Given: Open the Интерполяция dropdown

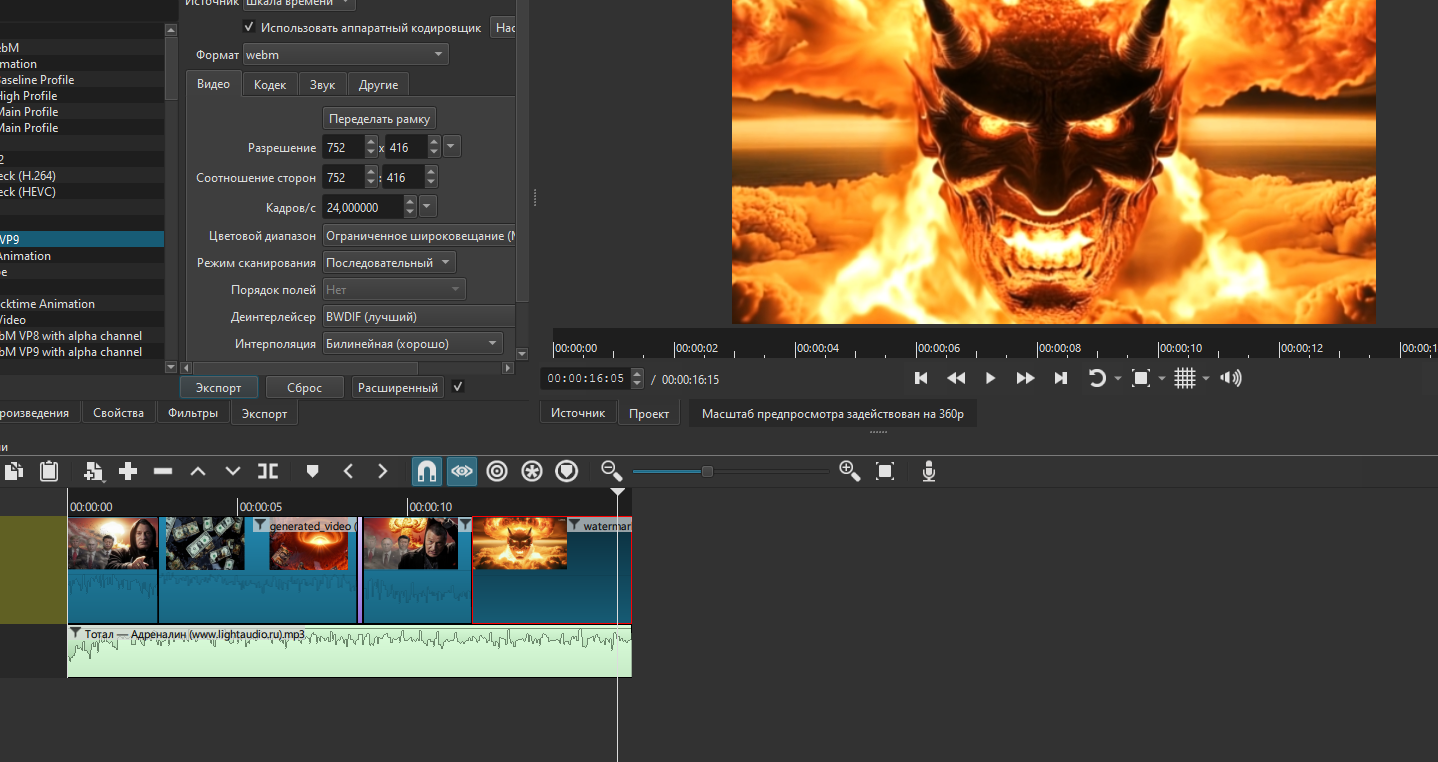Looking at the screenshot, I should [413, 344].
